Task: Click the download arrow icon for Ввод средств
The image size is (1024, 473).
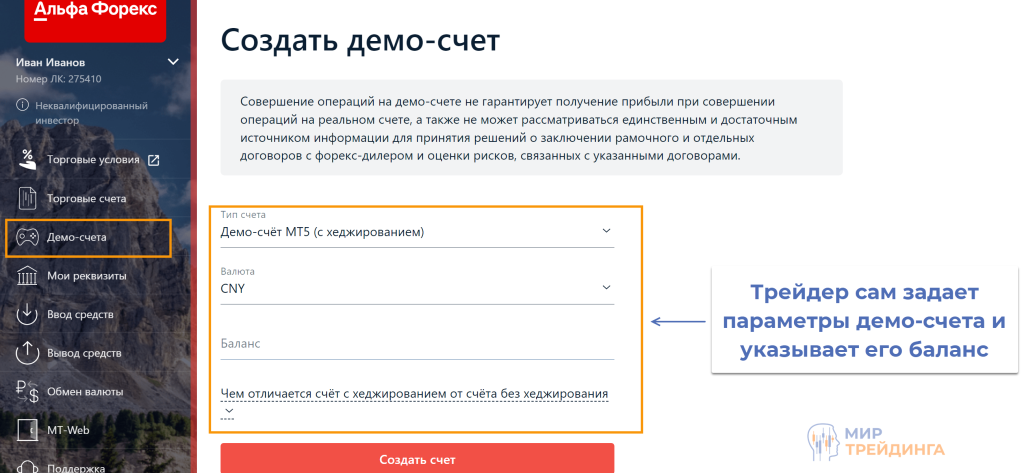Action: tap(27, 314)
